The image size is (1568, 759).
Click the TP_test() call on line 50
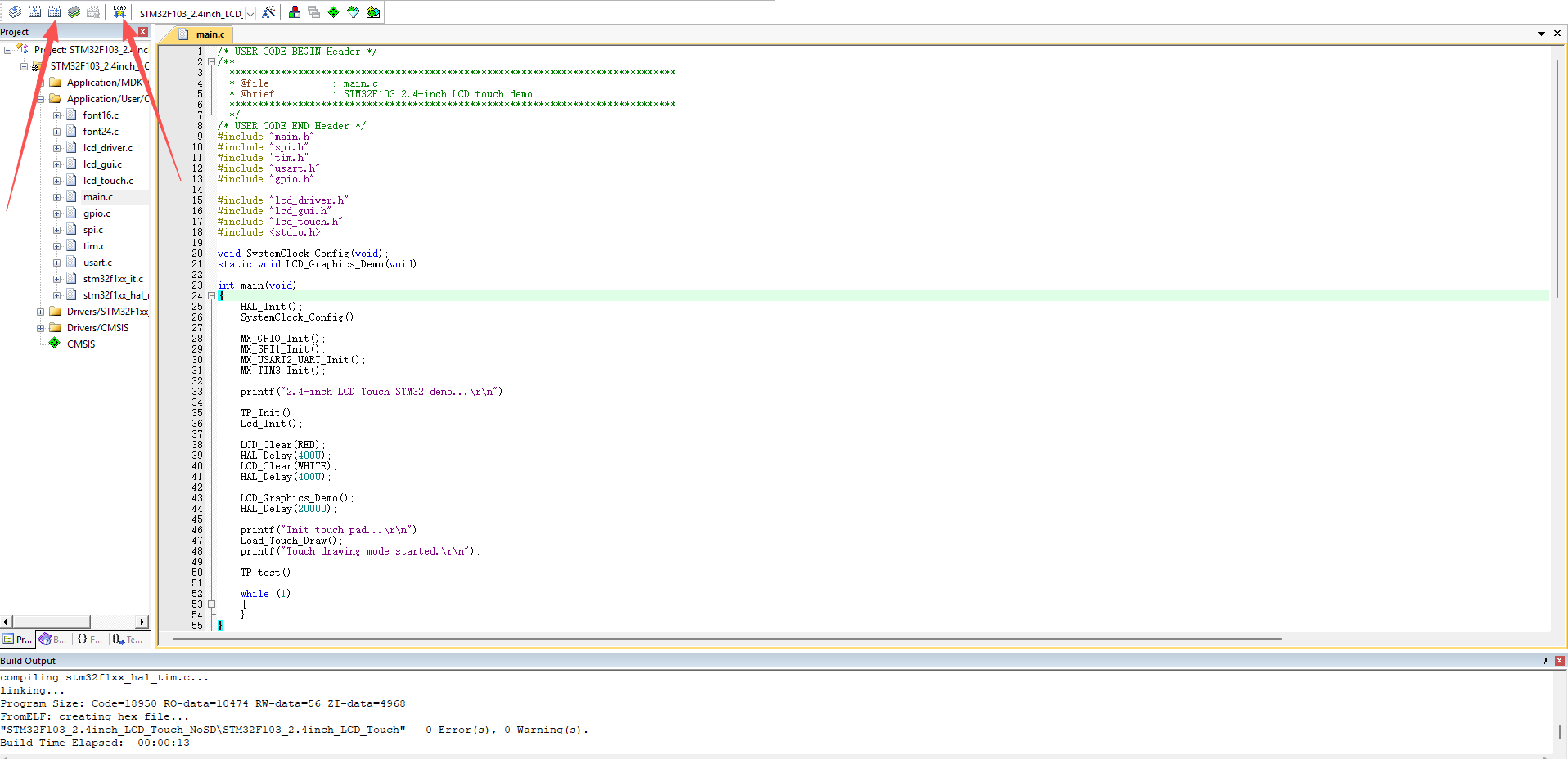268,573
